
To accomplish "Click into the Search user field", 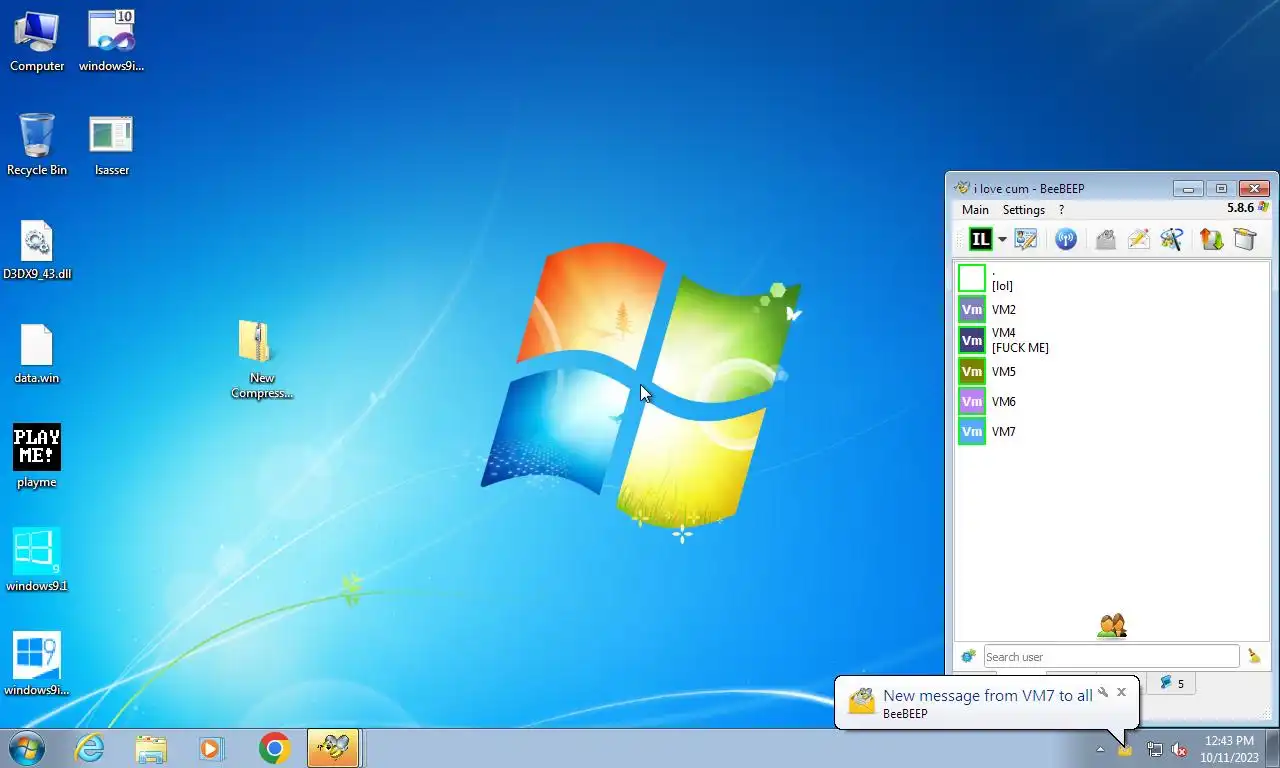I will point(1111,656).
